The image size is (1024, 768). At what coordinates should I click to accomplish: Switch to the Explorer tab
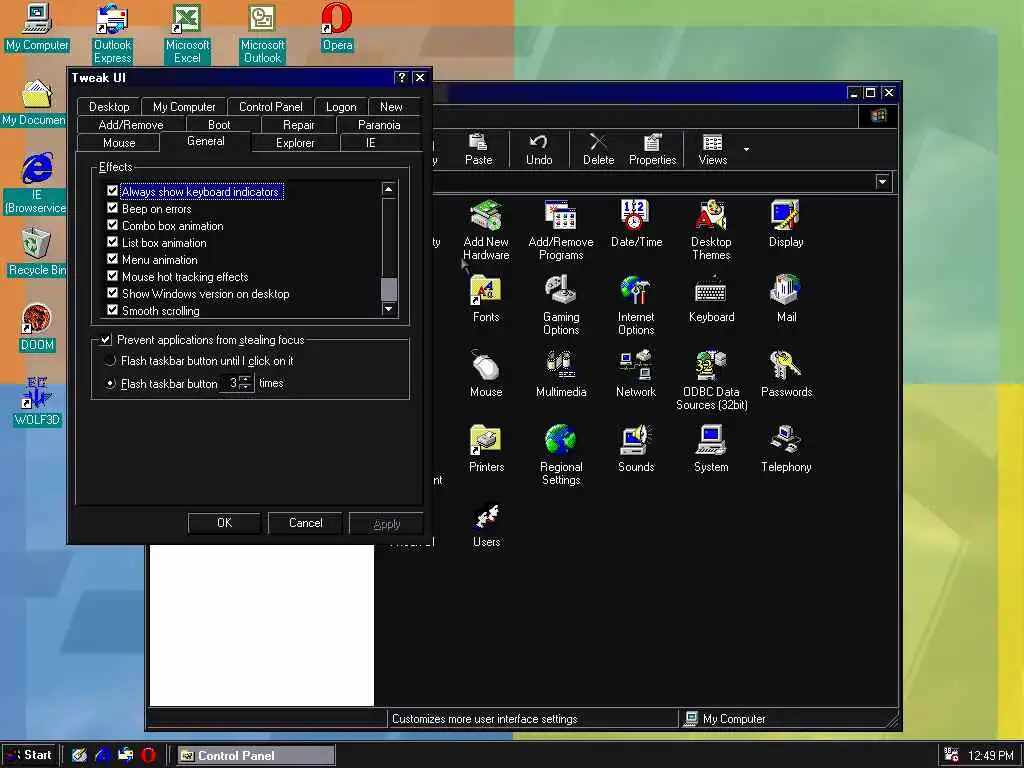(x=295, y=142)
